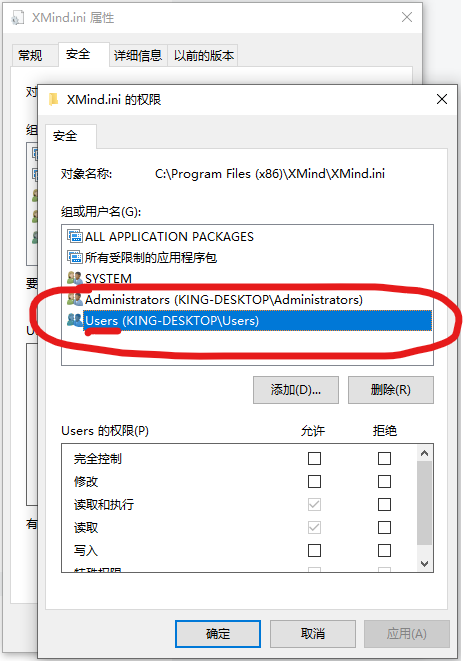Click the Administrators group icon

click(75, 299)
